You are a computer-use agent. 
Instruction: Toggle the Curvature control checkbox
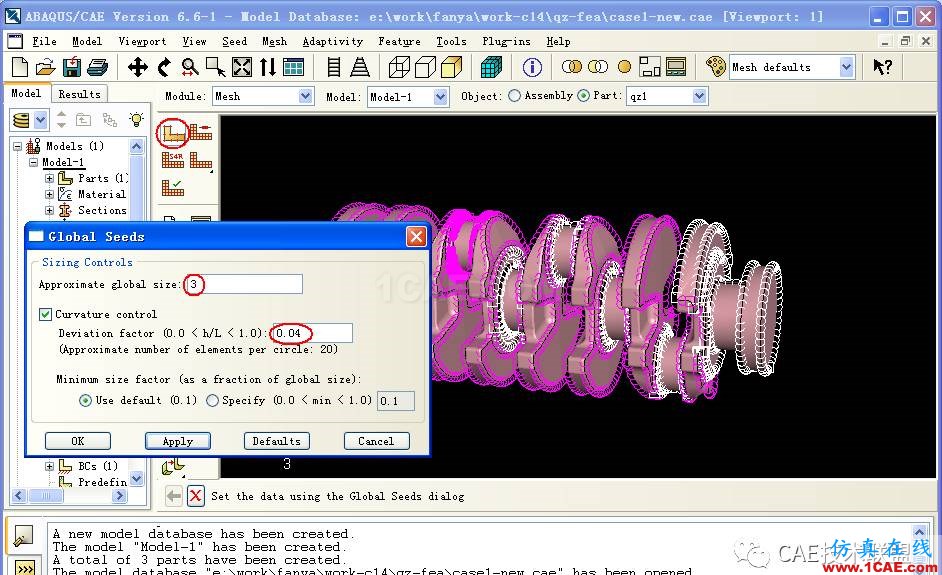pyautogui.click(x=46, y=314)
